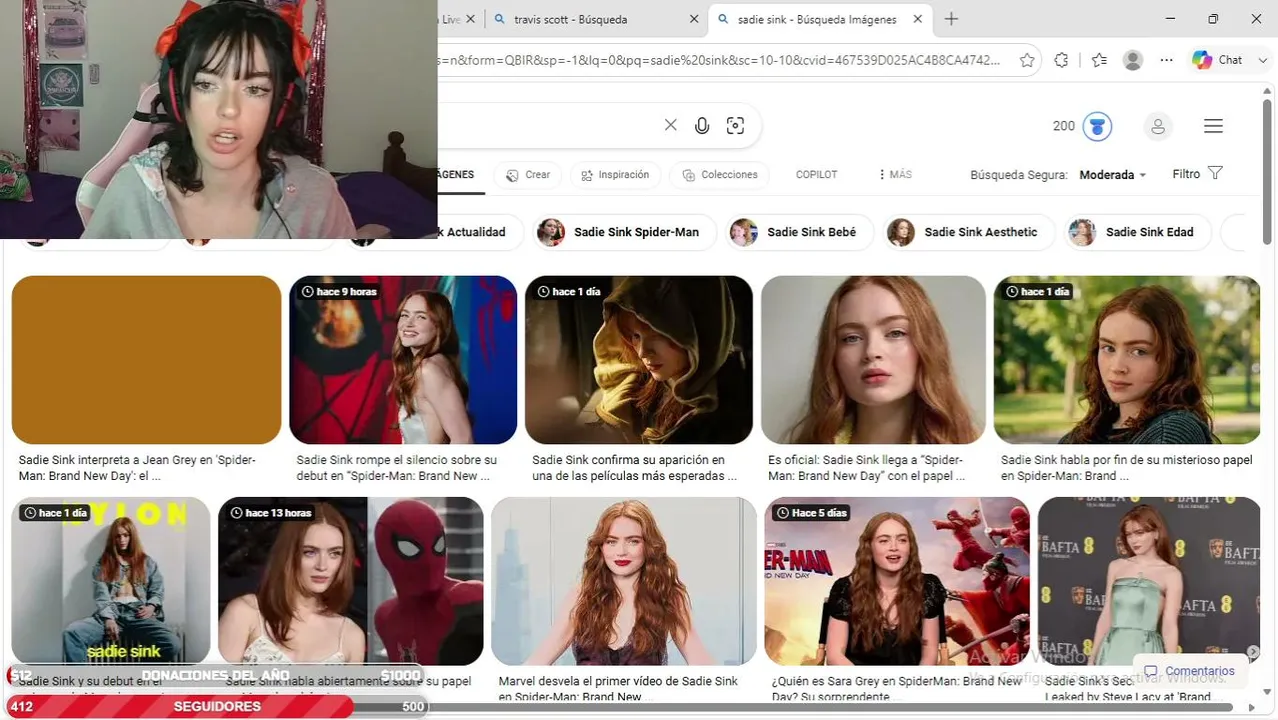Image resolution: width=1278 pixels, height=720 pixels.
Task: Open a new browser tab
Action: pyautogui.click(x=951, y=19)
